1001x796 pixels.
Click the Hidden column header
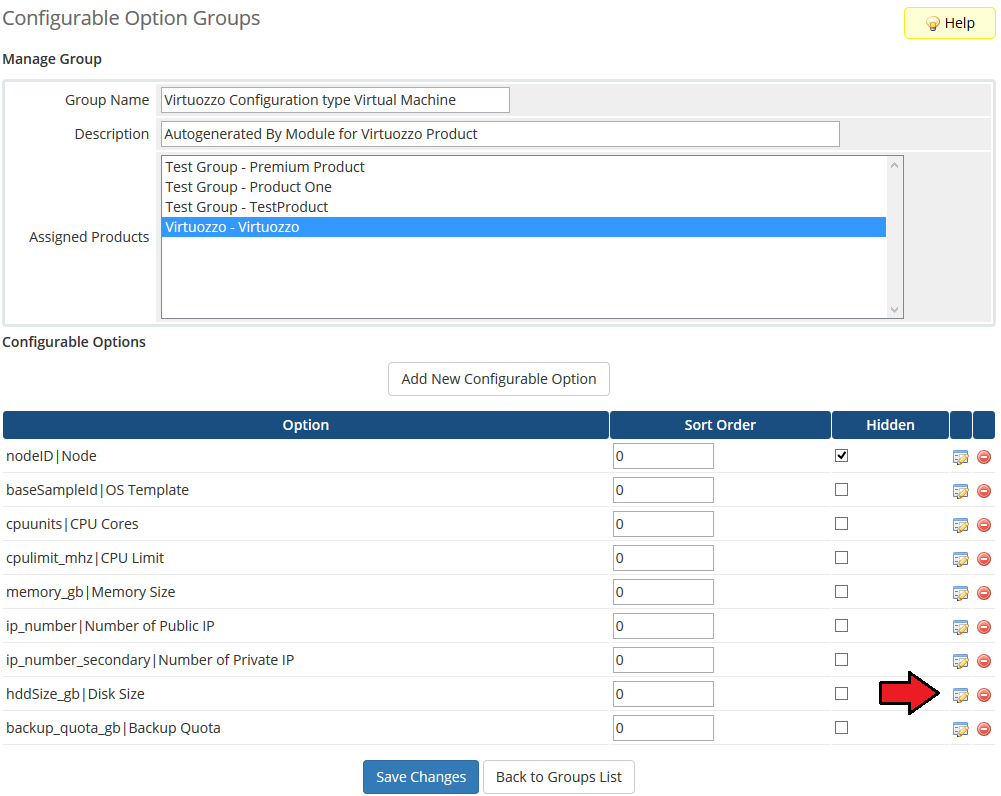pos(890,425)
